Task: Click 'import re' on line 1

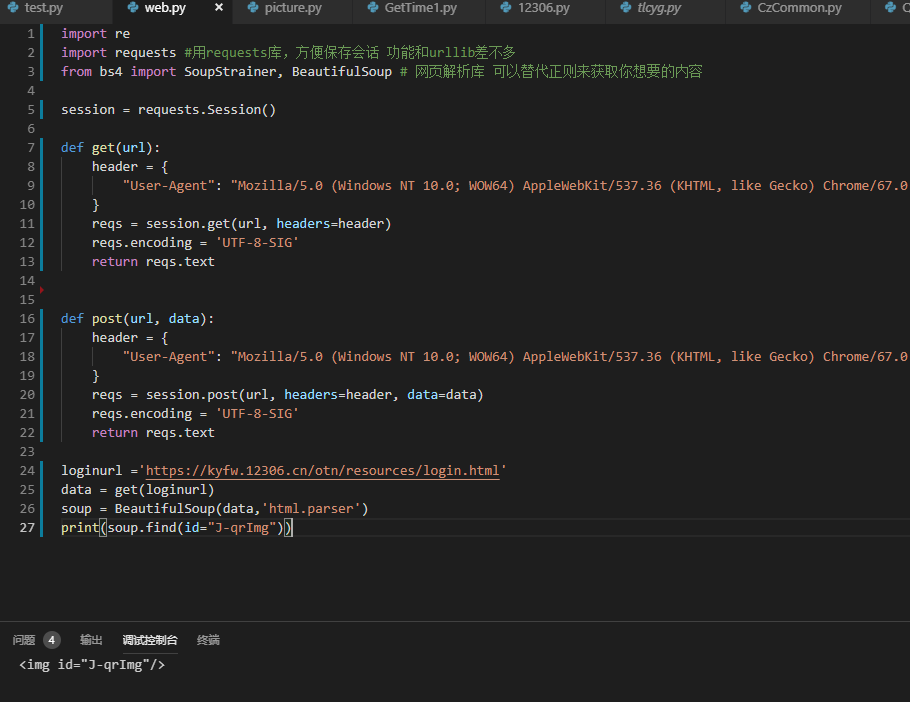Action: (95, 34)
